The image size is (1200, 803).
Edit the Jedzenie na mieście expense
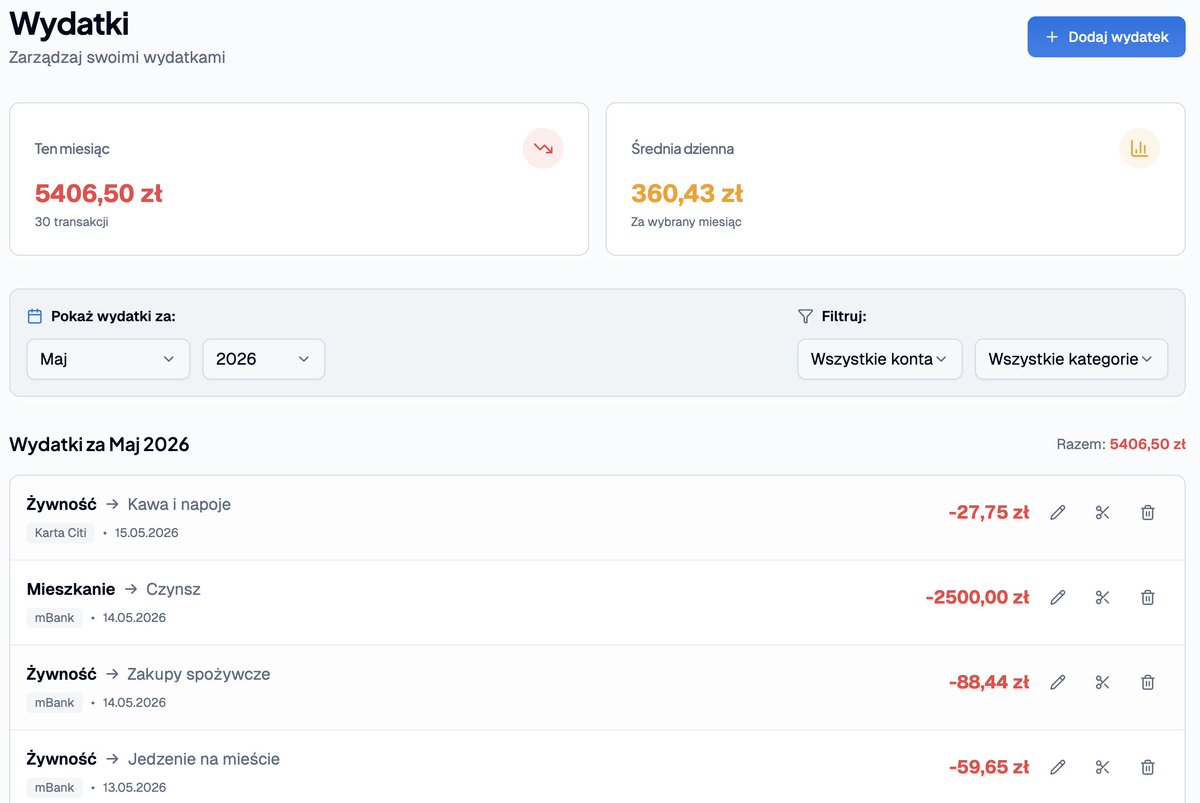point(1058,767)
